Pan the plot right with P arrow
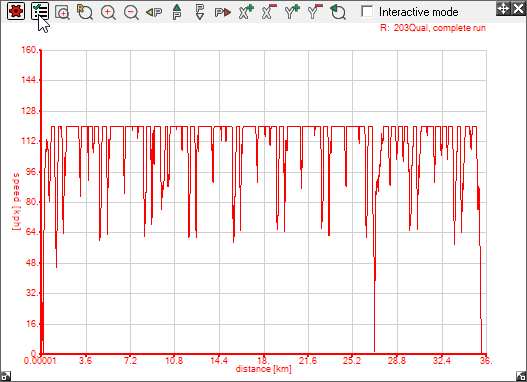Image resolution: width=527 pixels, height=382 pixels. coord(223,12)
